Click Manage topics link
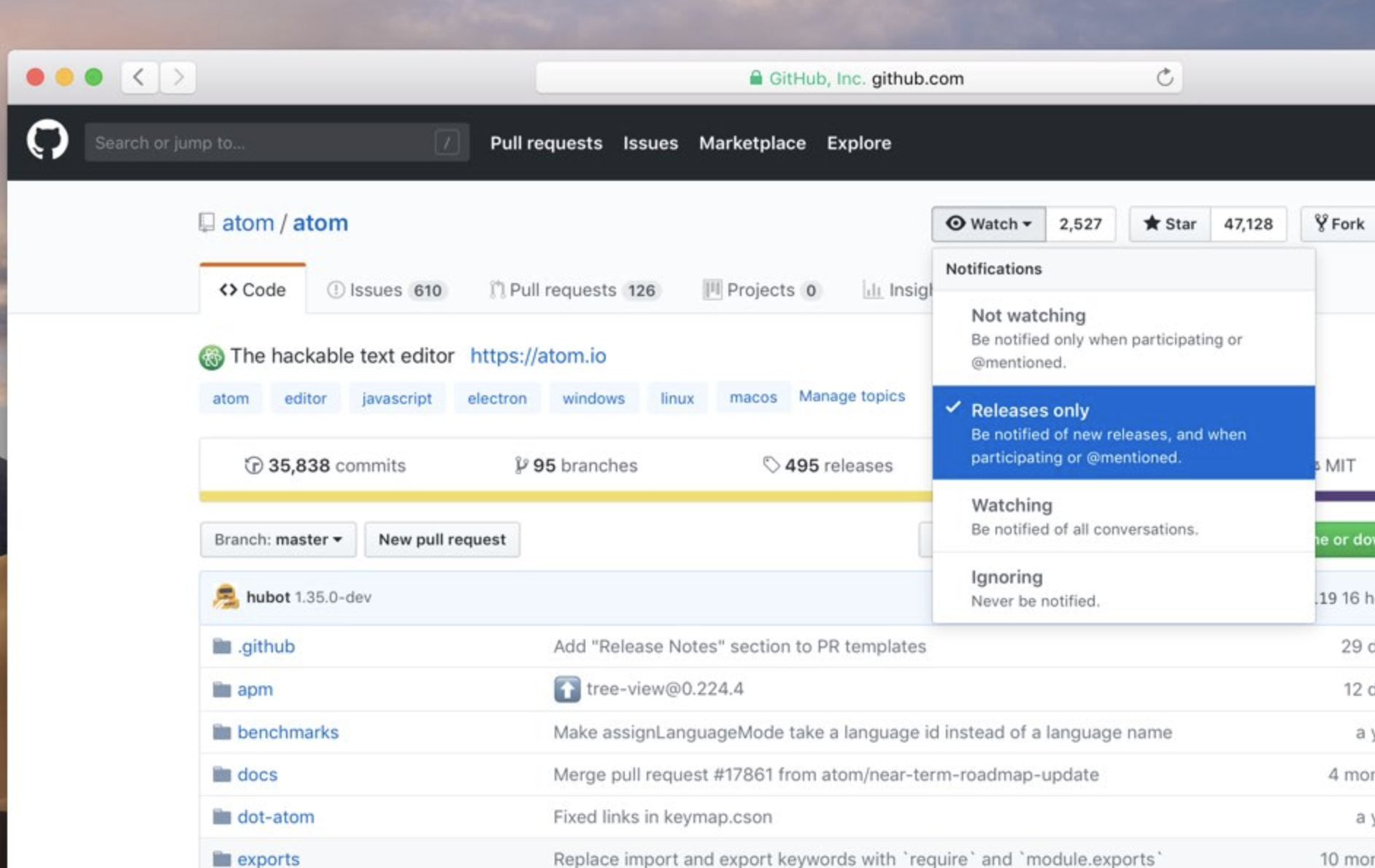Image resolution: width=1375 pixels, height=868 pixels. pos(852,396)
